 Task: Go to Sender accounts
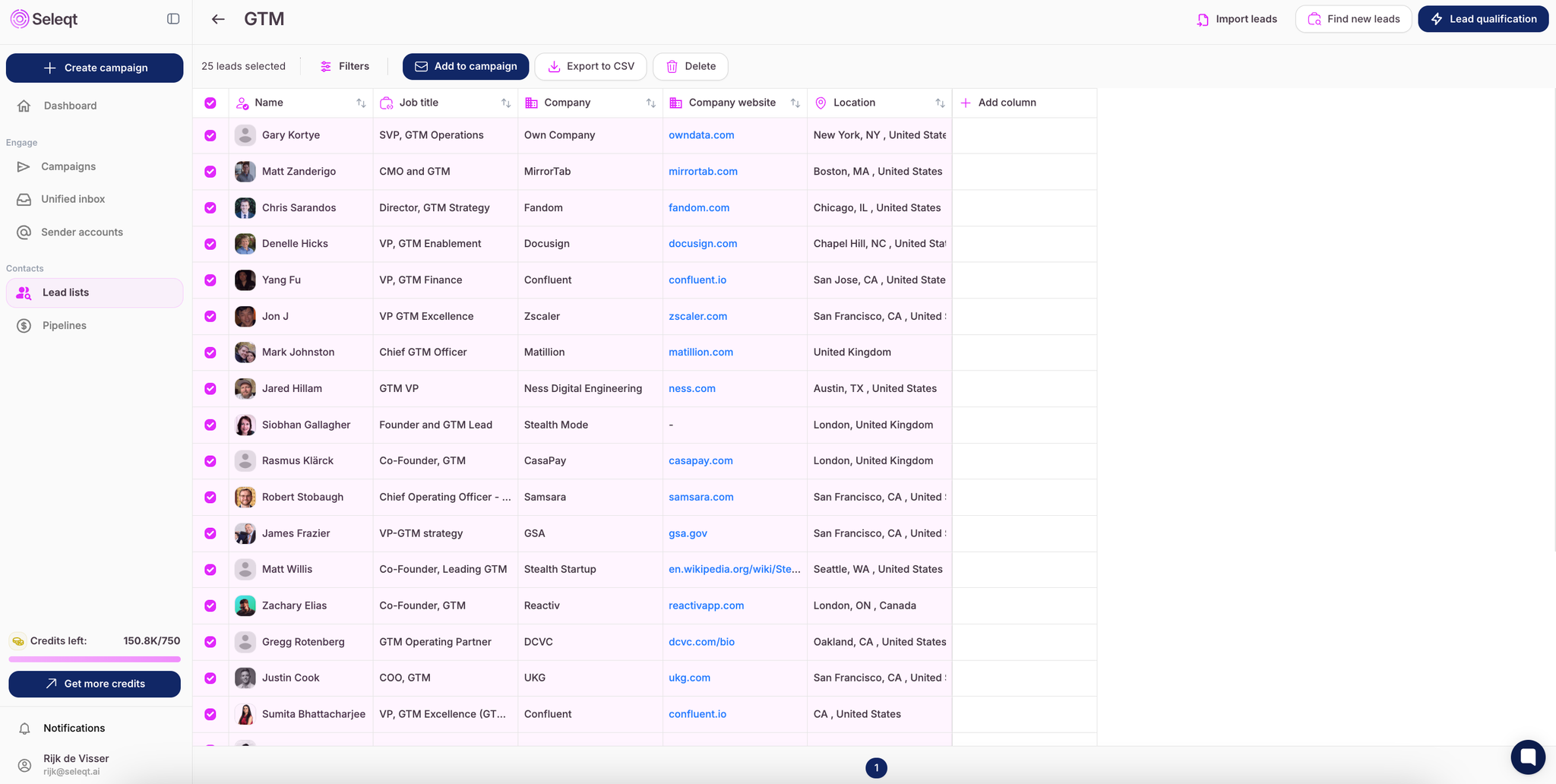click(94, 232)
